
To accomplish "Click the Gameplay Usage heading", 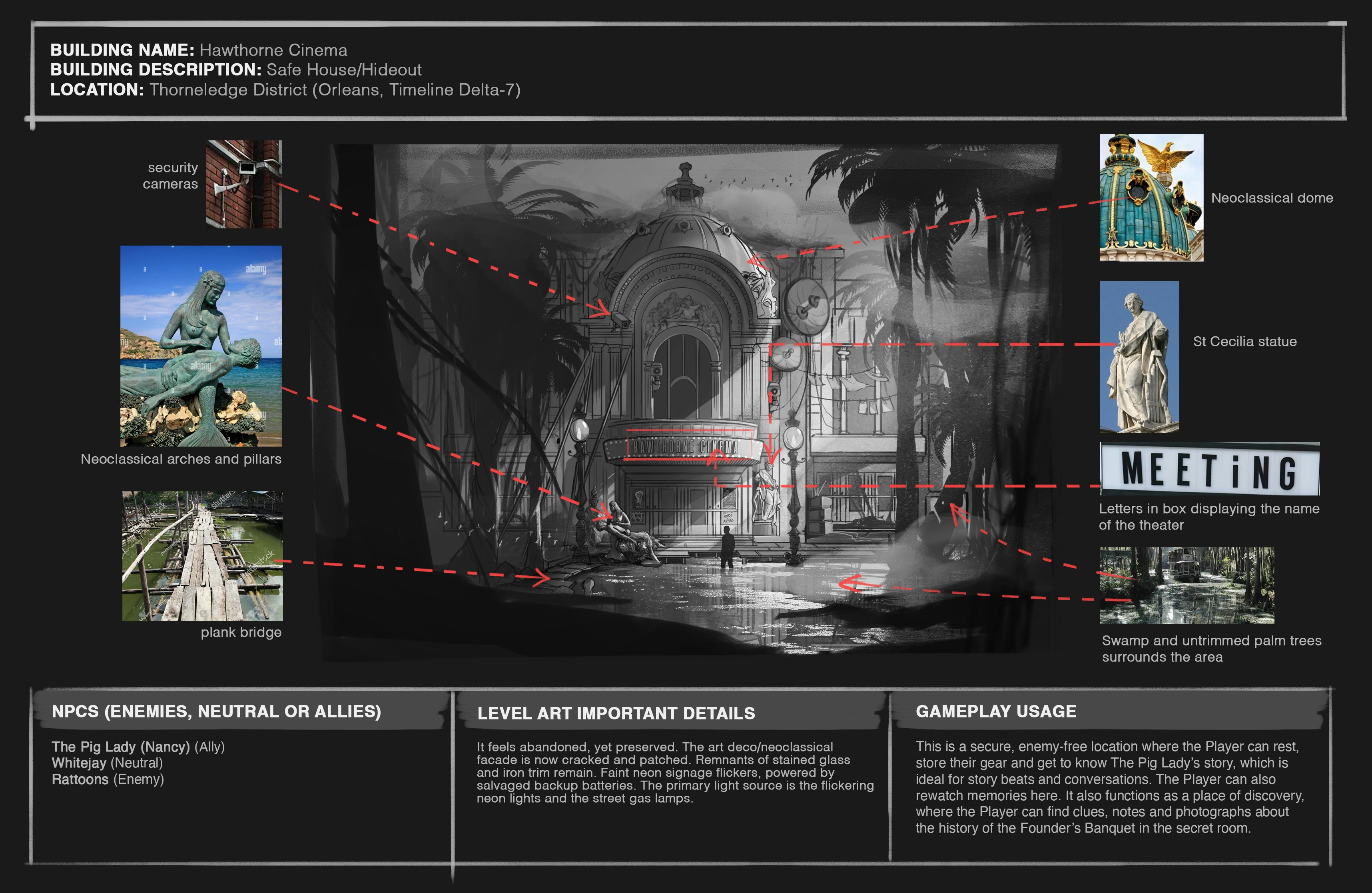I will pyautogui.click(x=995, y=711).
